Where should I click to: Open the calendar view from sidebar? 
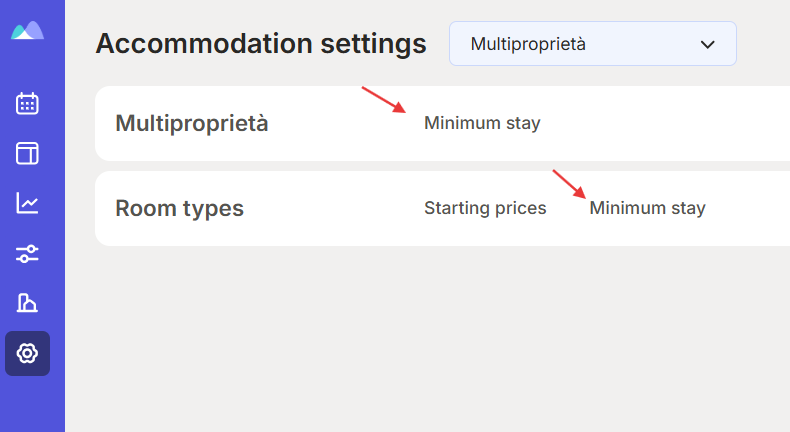(27, 104)
